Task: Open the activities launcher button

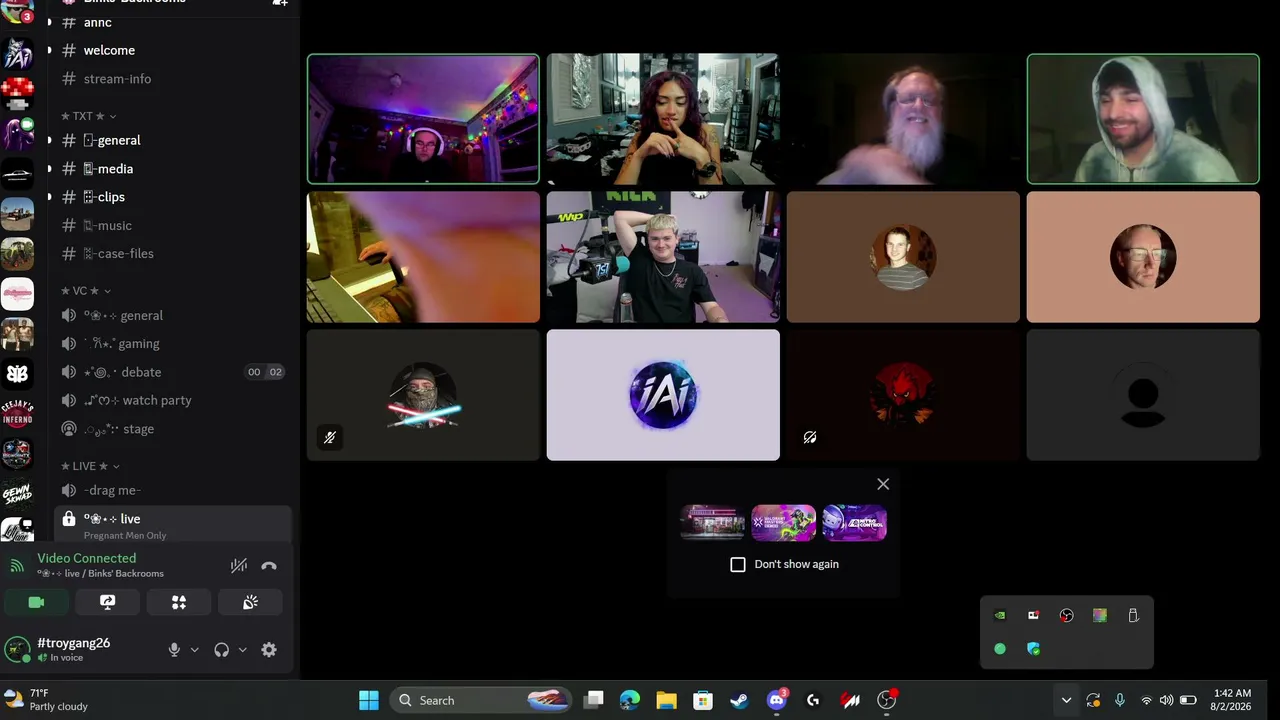Action: tap(179, 602)
